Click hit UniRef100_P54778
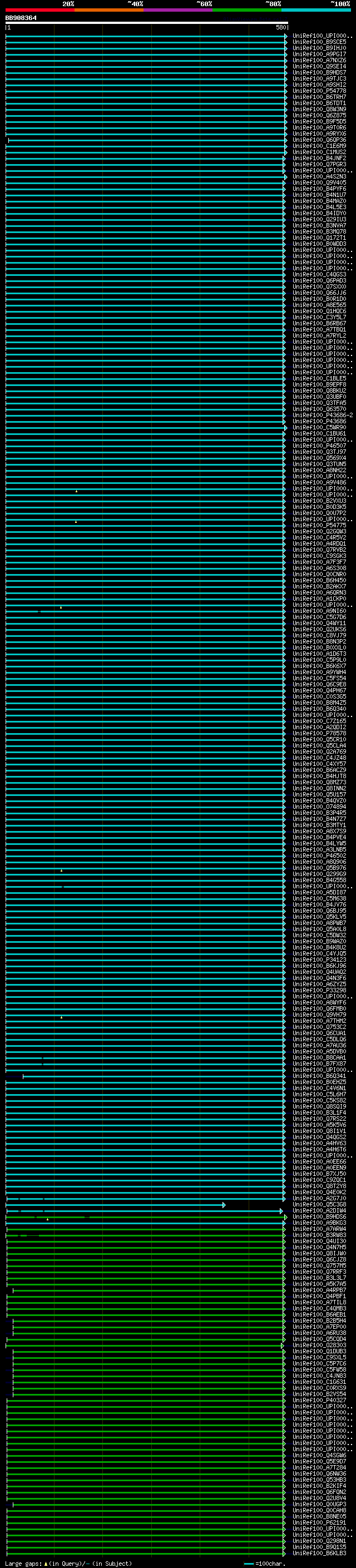Viewport: 356px width, 1568px height. 319,91
